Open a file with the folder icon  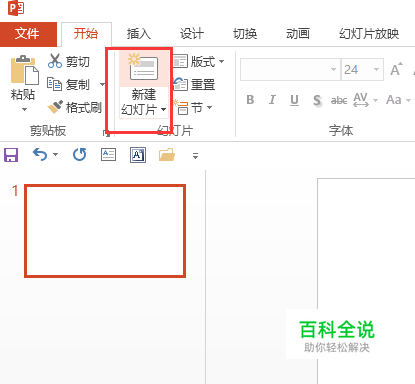tap(167, 155)
